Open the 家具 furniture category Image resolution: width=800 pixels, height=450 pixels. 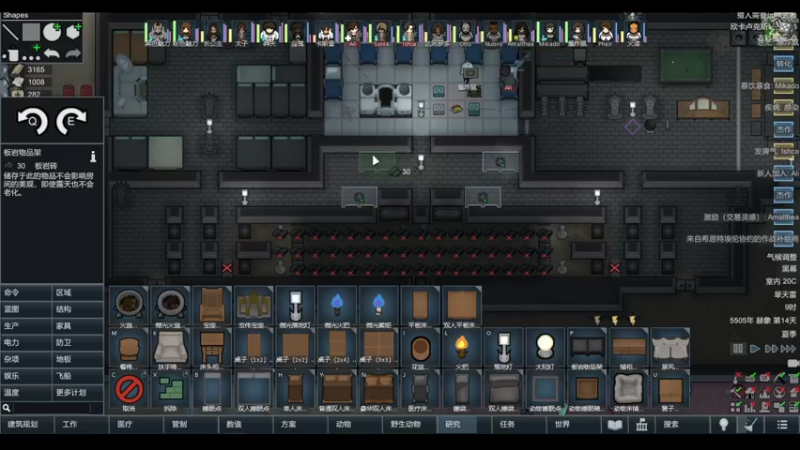point(78,326)
